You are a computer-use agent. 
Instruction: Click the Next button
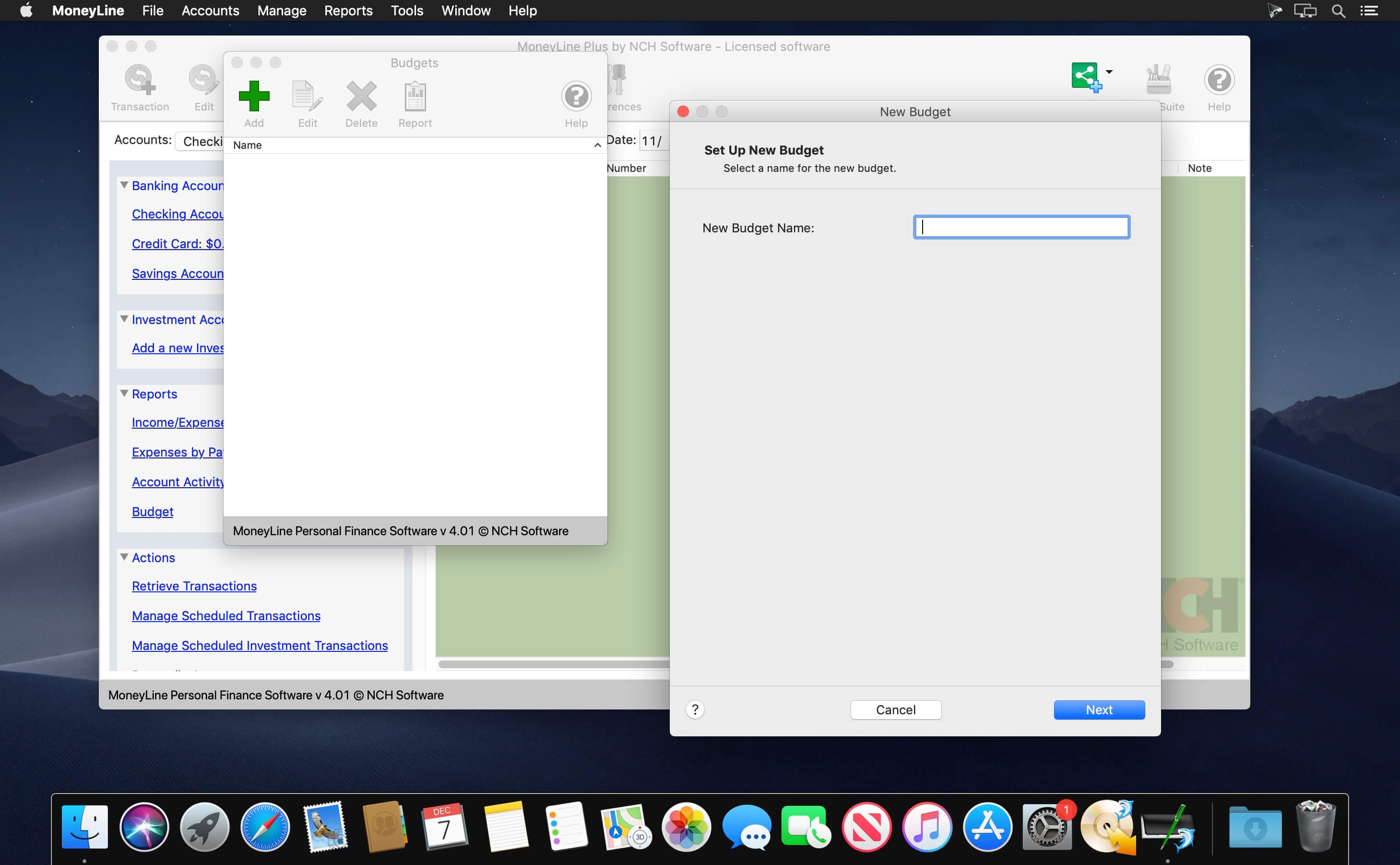(1099, 709)
